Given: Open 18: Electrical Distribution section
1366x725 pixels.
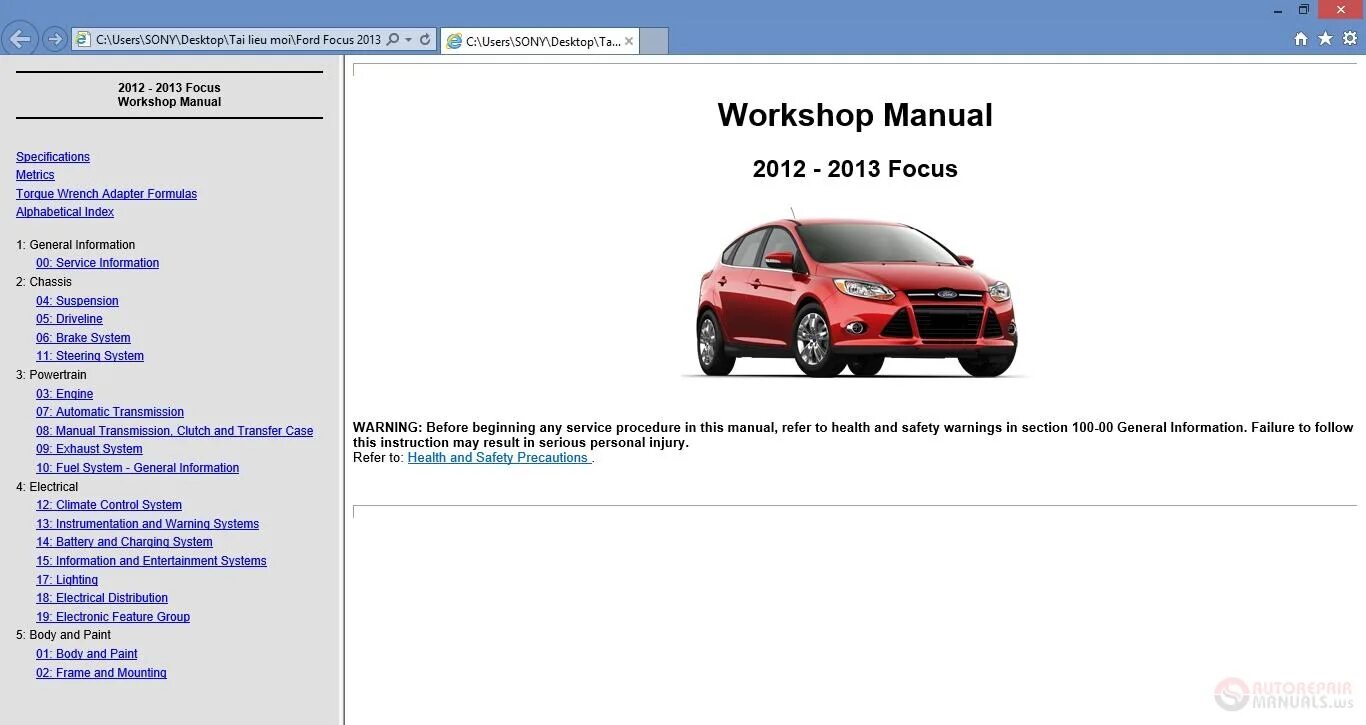Looking at the screenshot, I should pyautogui.click(x=102, y=598).
